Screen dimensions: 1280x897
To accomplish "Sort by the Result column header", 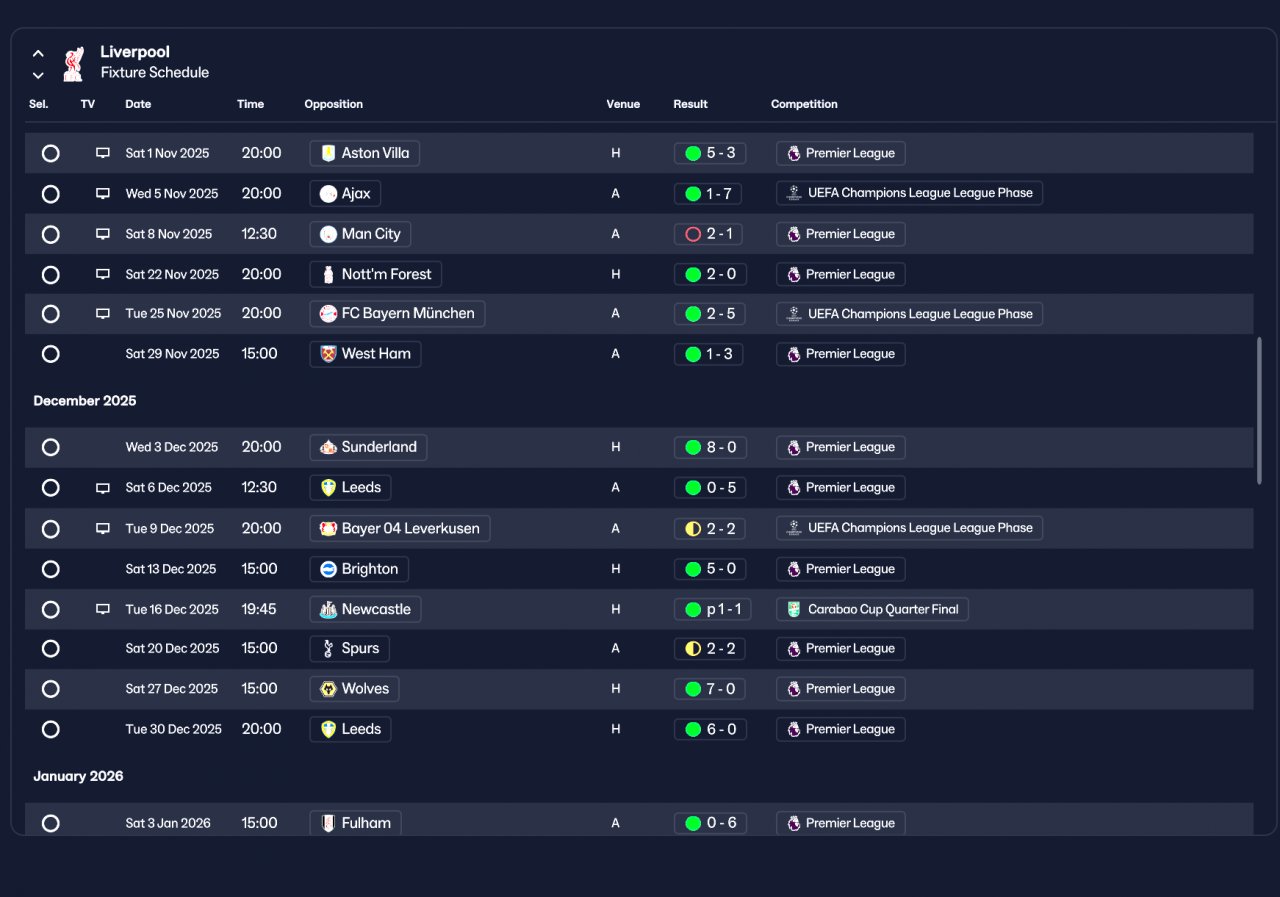I will [x=690, y=104].
